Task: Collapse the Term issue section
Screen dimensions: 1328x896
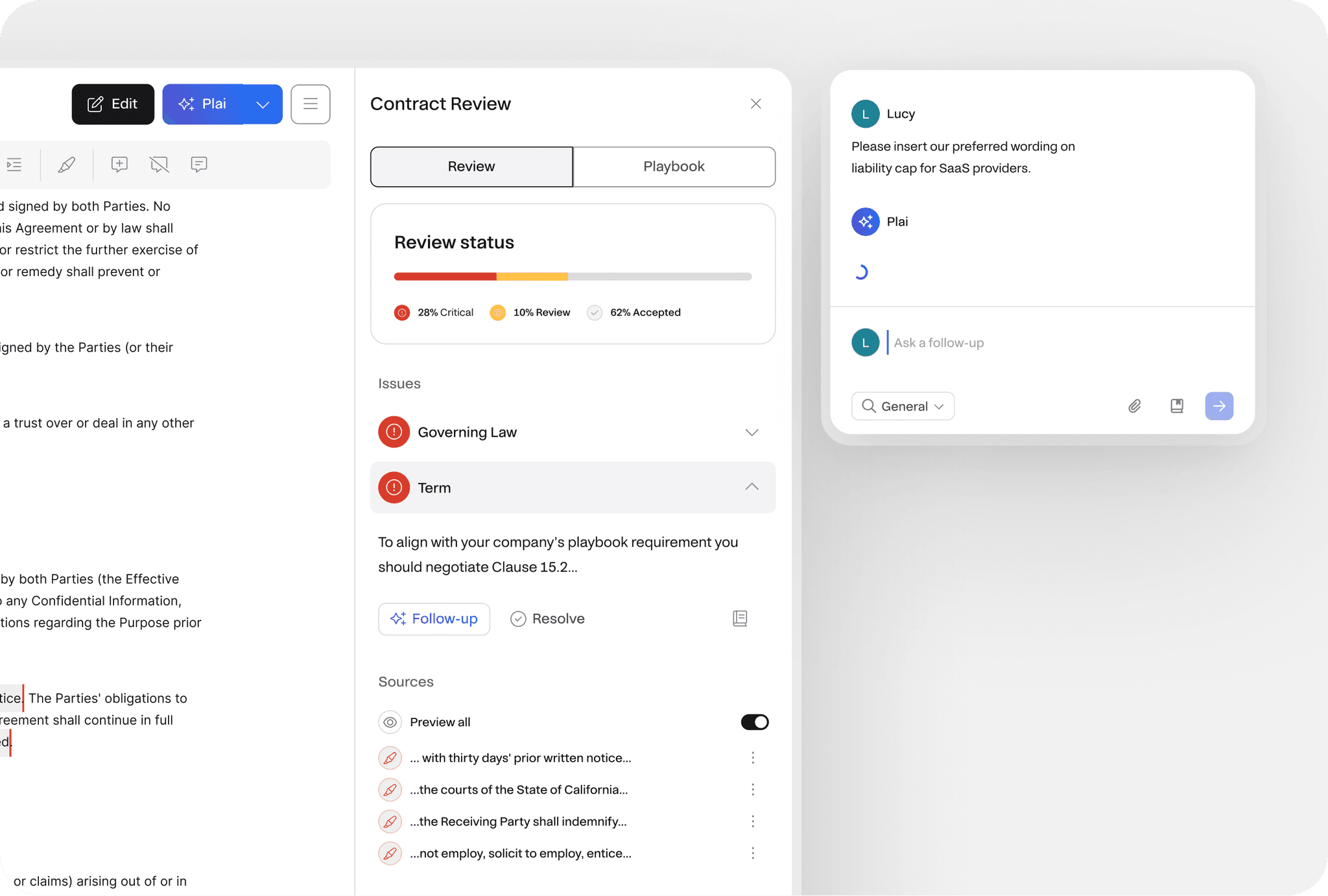Action: (x=751, y=487)
